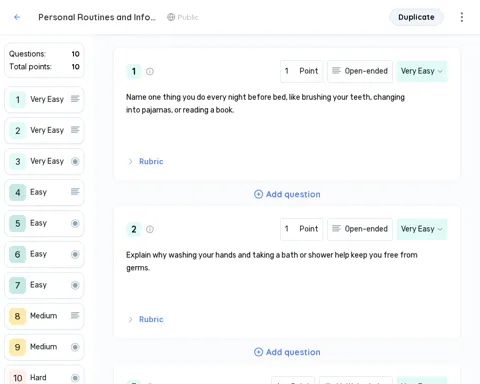The width and height of the screenshot is (480, 384).
Task: Click open-ended icon on sidebar item 8
Action: [75, 315]
